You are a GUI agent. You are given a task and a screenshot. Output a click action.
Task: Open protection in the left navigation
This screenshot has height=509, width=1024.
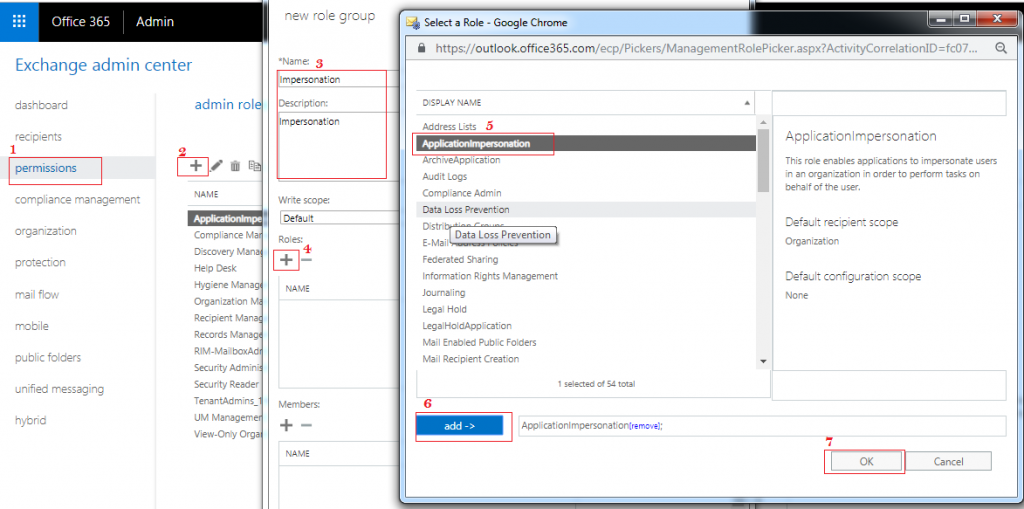tap(40, 262)
